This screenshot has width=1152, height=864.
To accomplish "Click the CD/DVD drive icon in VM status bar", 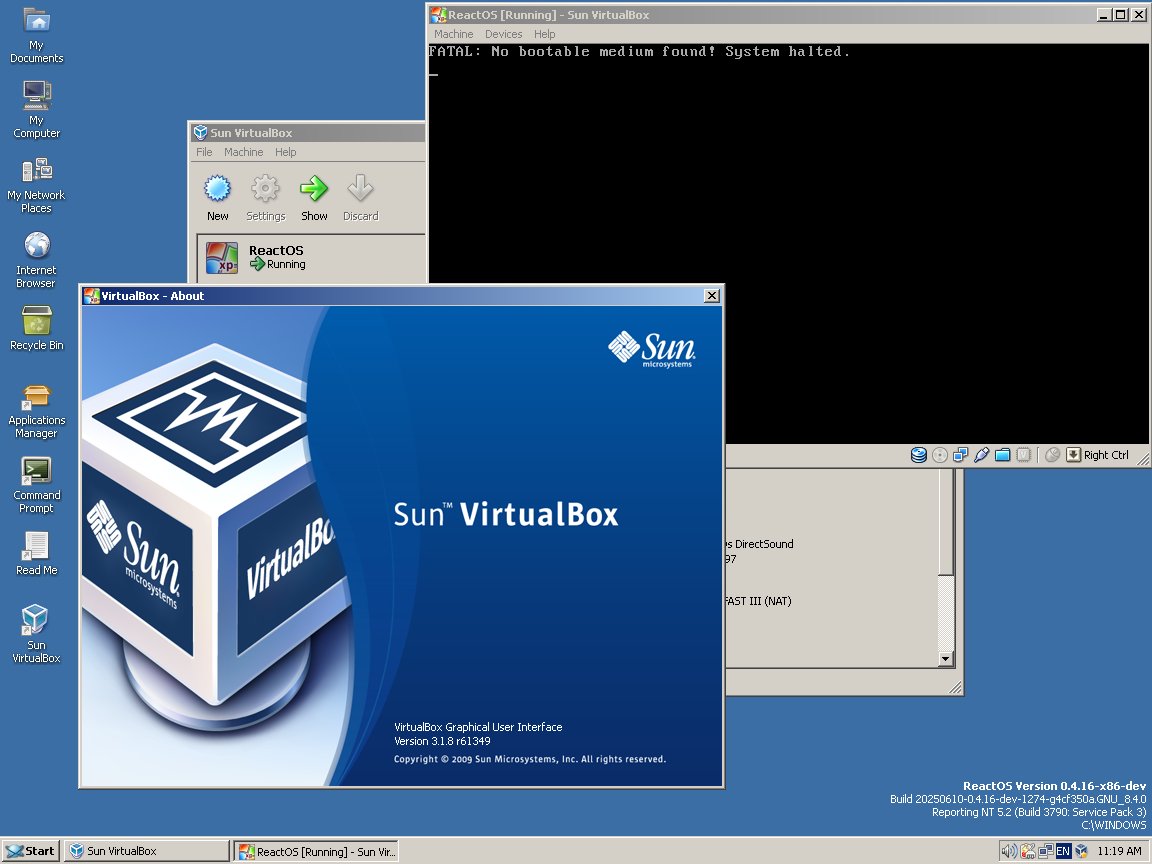I will 940,455.
